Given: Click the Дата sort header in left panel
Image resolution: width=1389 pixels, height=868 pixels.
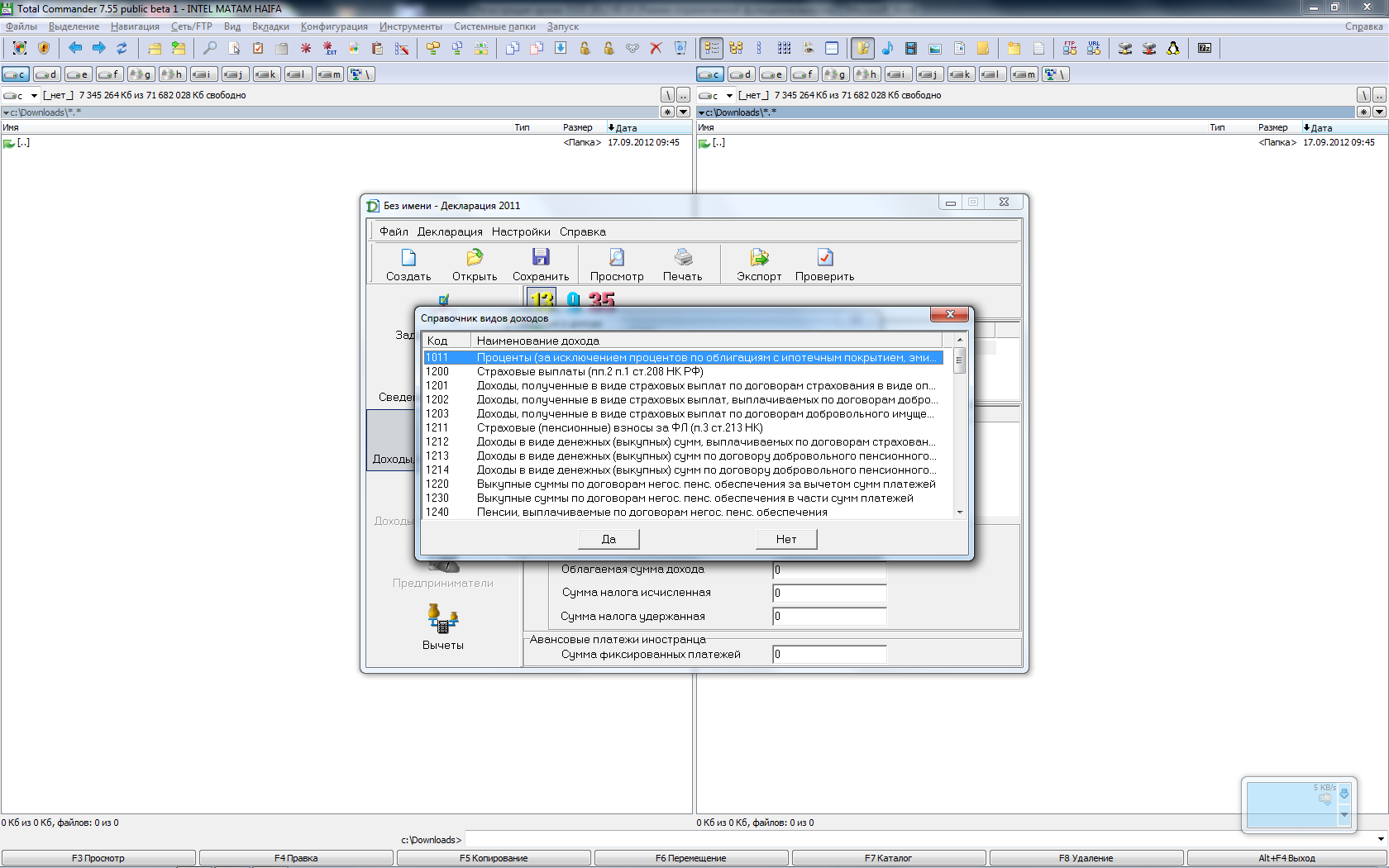Looking at the screenshot, I should coord(648,127).
